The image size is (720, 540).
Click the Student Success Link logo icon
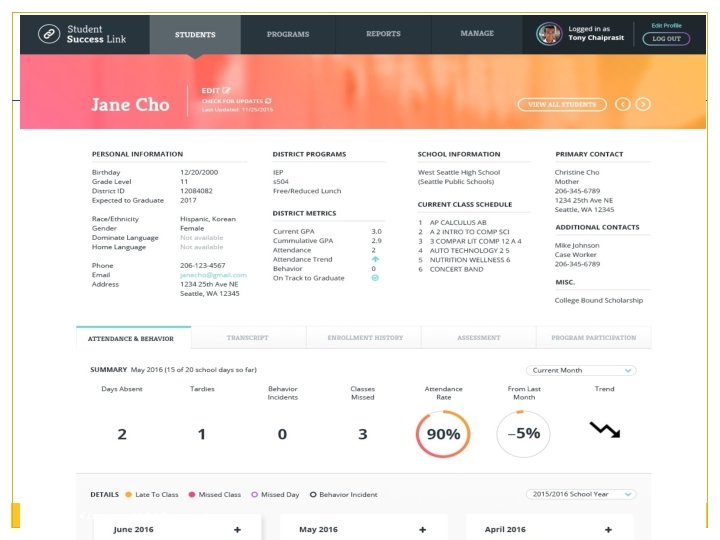click(49, 34)
